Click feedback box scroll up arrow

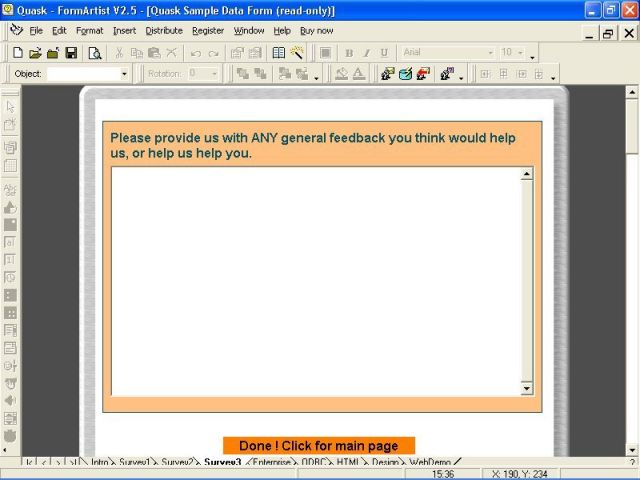pyautogui.click(x=527, y=174)
